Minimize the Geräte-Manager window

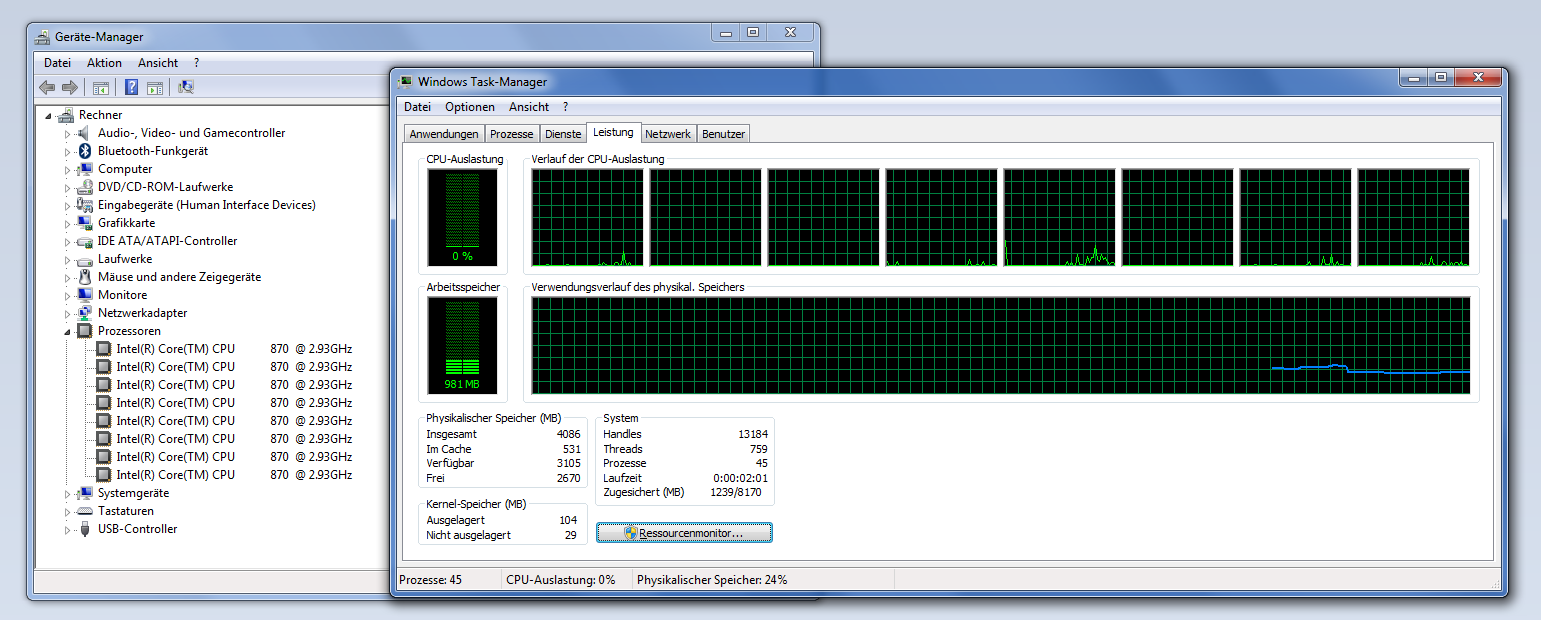726,33
